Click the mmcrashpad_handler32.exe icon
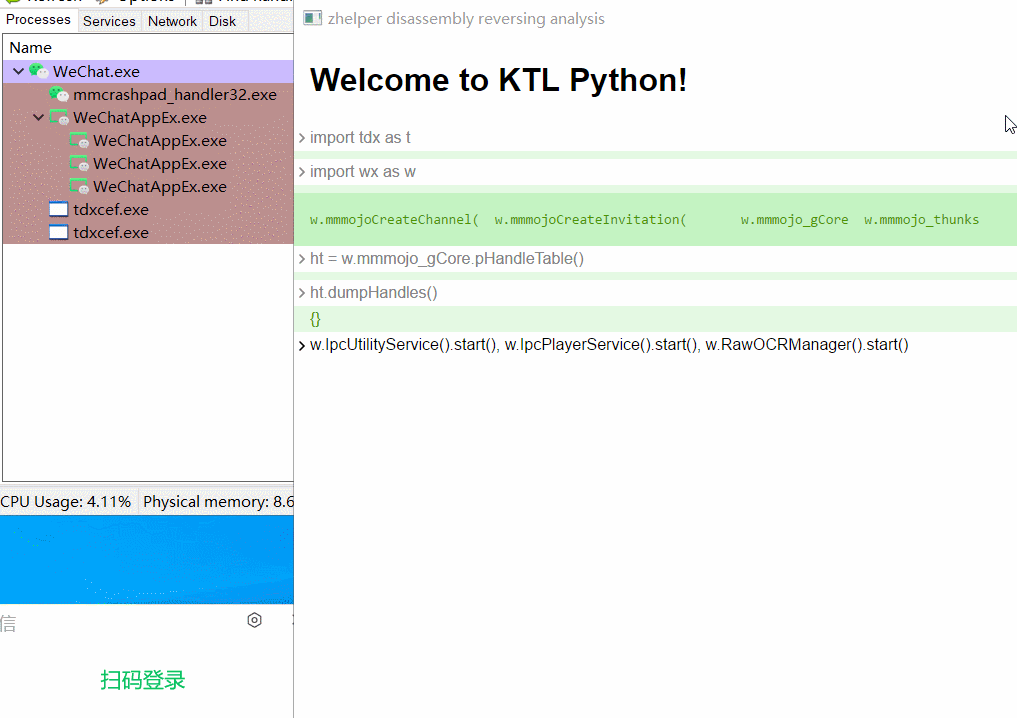This screenshot has width=1017, height=718. [x=59, y=95]
